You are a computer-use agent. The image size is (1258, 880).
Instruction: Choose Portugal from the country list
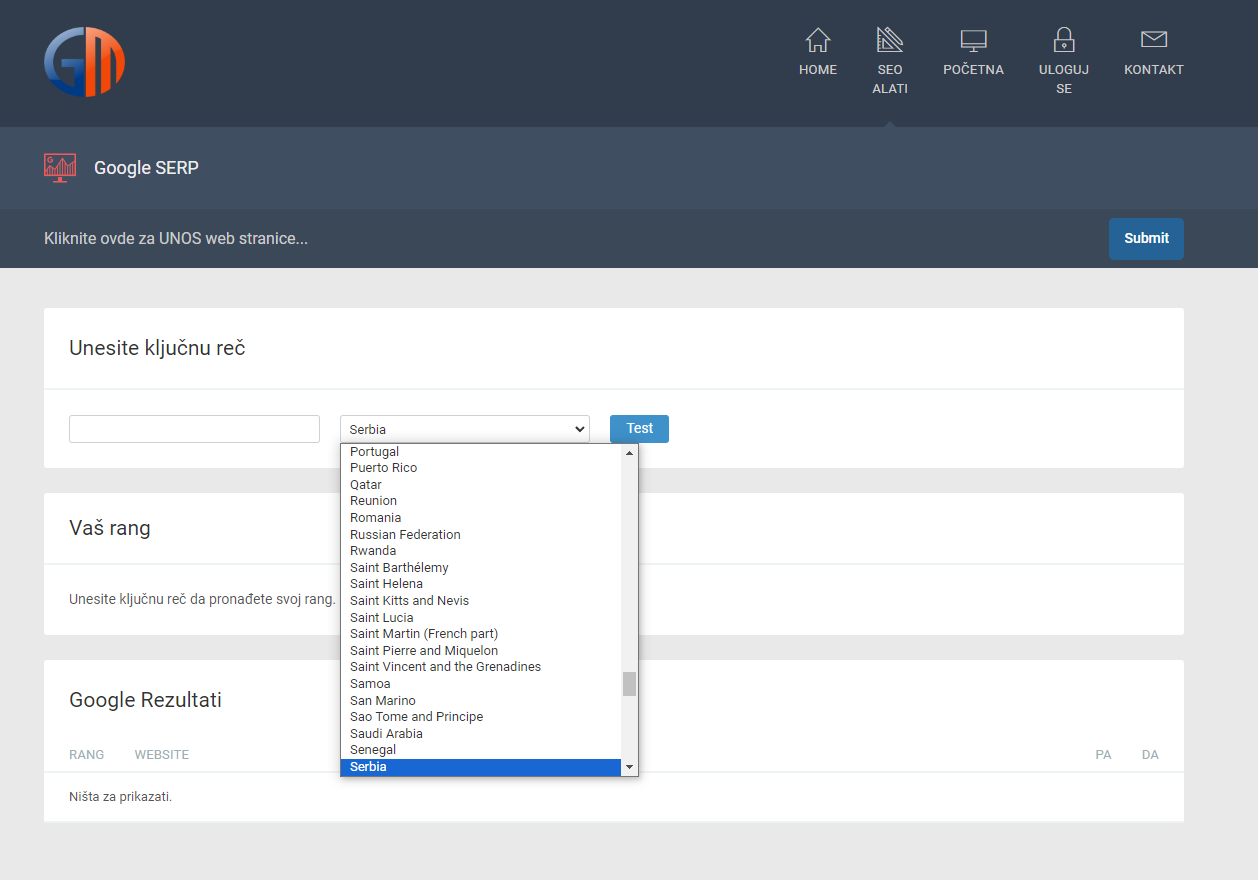click(374, 452)
